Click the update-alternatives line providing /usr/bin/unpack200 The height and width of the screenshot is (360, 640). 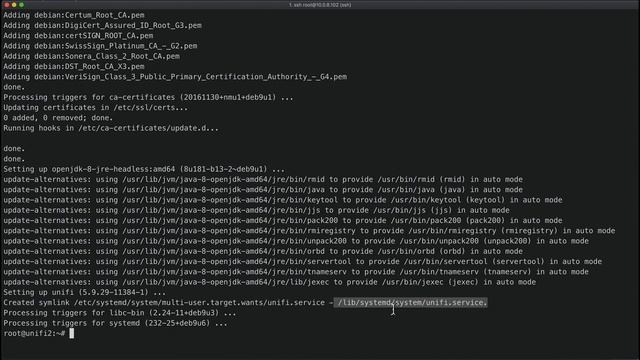tap(296, 241)
